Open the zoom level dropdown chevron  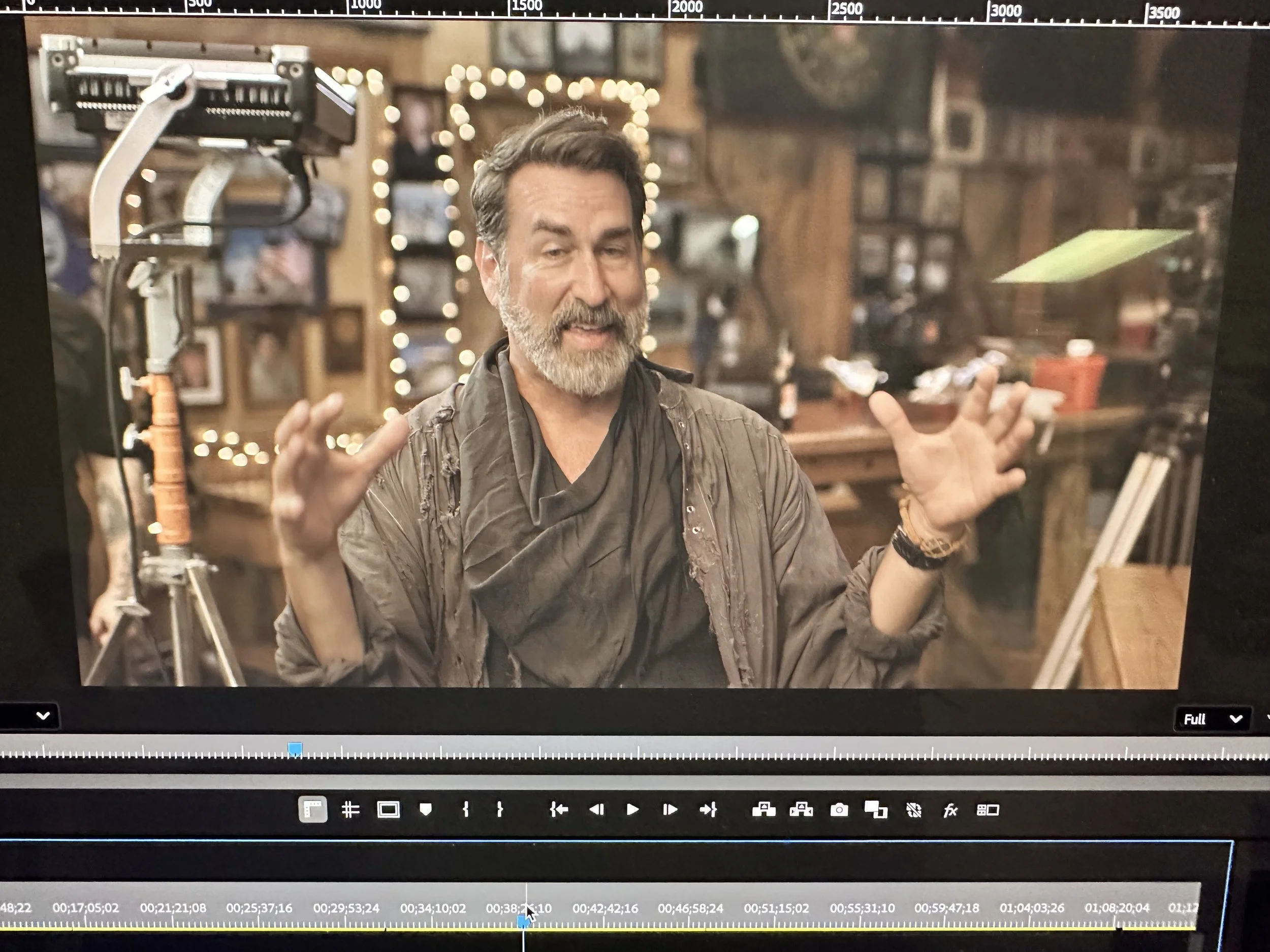[x=43, y=715]
